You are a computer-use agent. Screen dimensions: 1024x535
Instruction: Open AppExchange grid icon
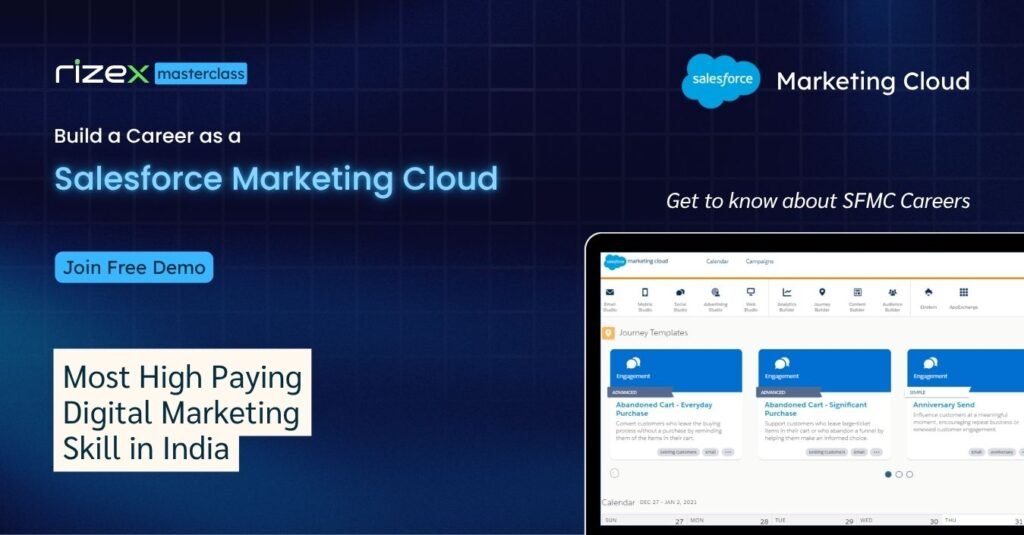coord(963,293)
